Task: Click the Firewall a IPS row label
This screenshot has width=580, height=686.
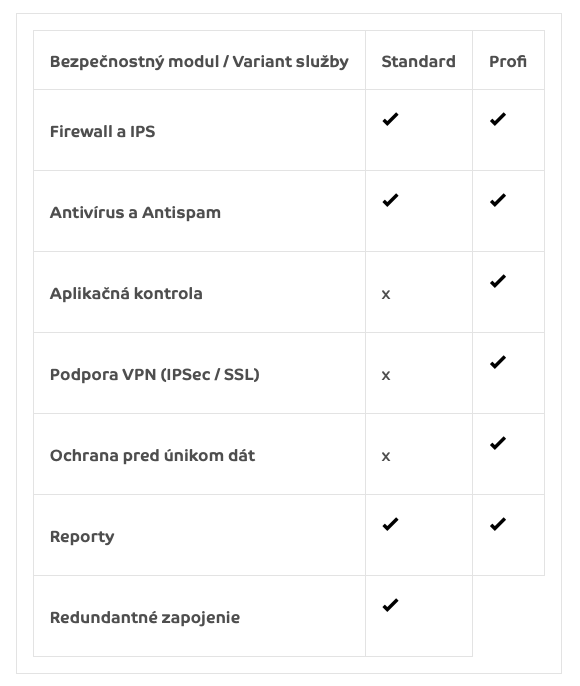Action: [x=103, y=131]
